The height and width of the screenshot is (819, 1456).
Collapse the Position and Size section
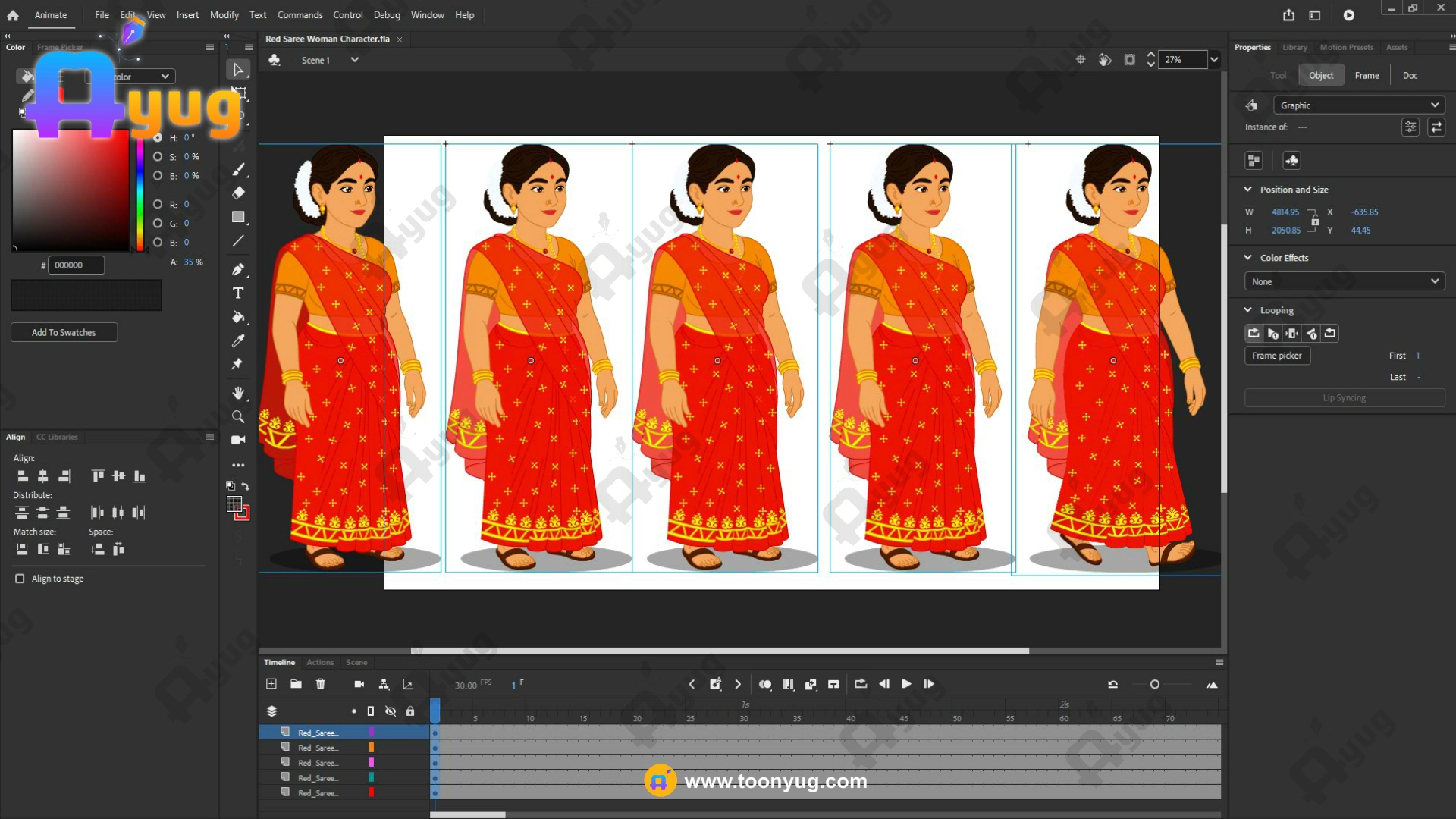coord(1247,190)
